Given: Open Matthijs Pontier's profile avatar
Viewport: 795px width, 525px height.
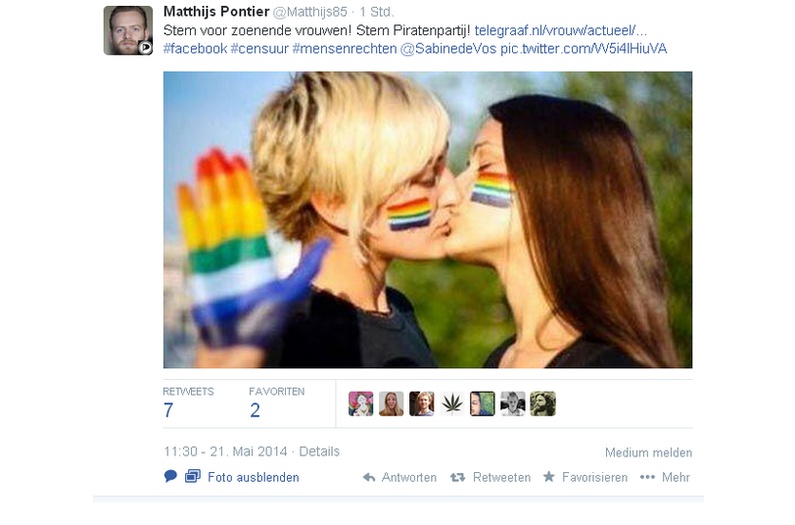Looking at the screenshot, I should tap(128, 30).
